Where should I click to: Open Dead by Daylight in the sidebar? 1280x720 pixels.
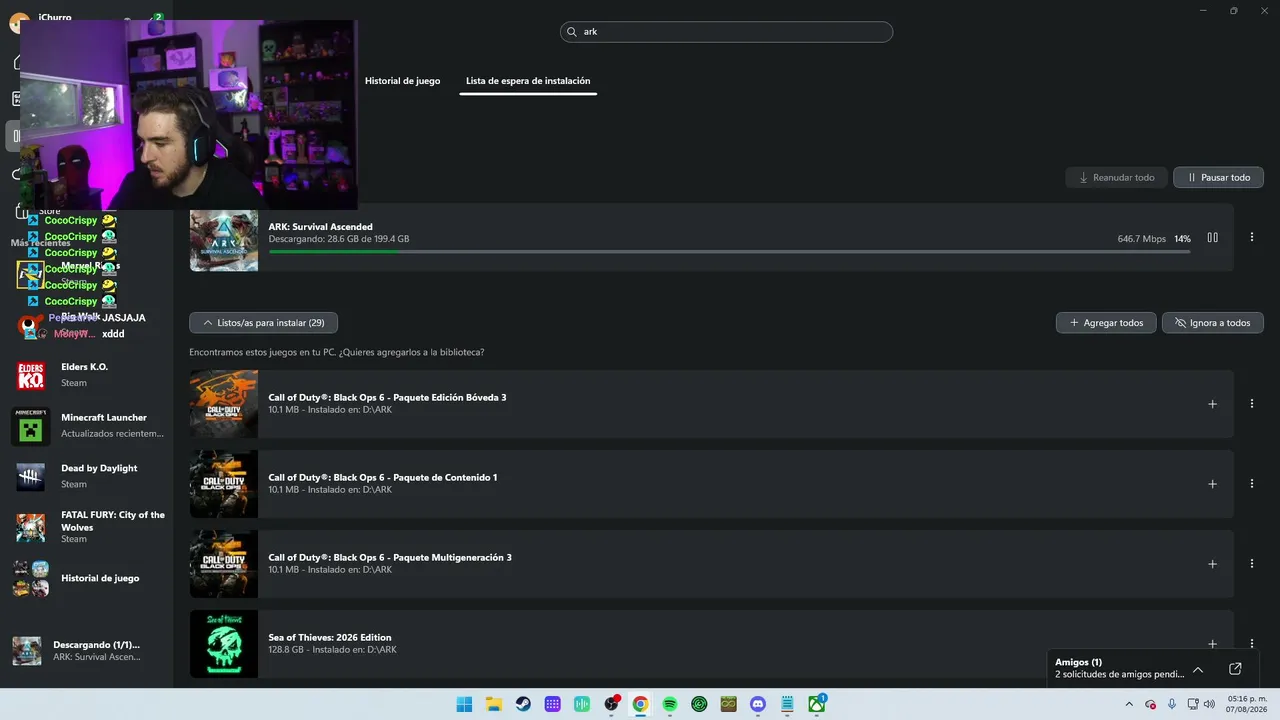88,476
